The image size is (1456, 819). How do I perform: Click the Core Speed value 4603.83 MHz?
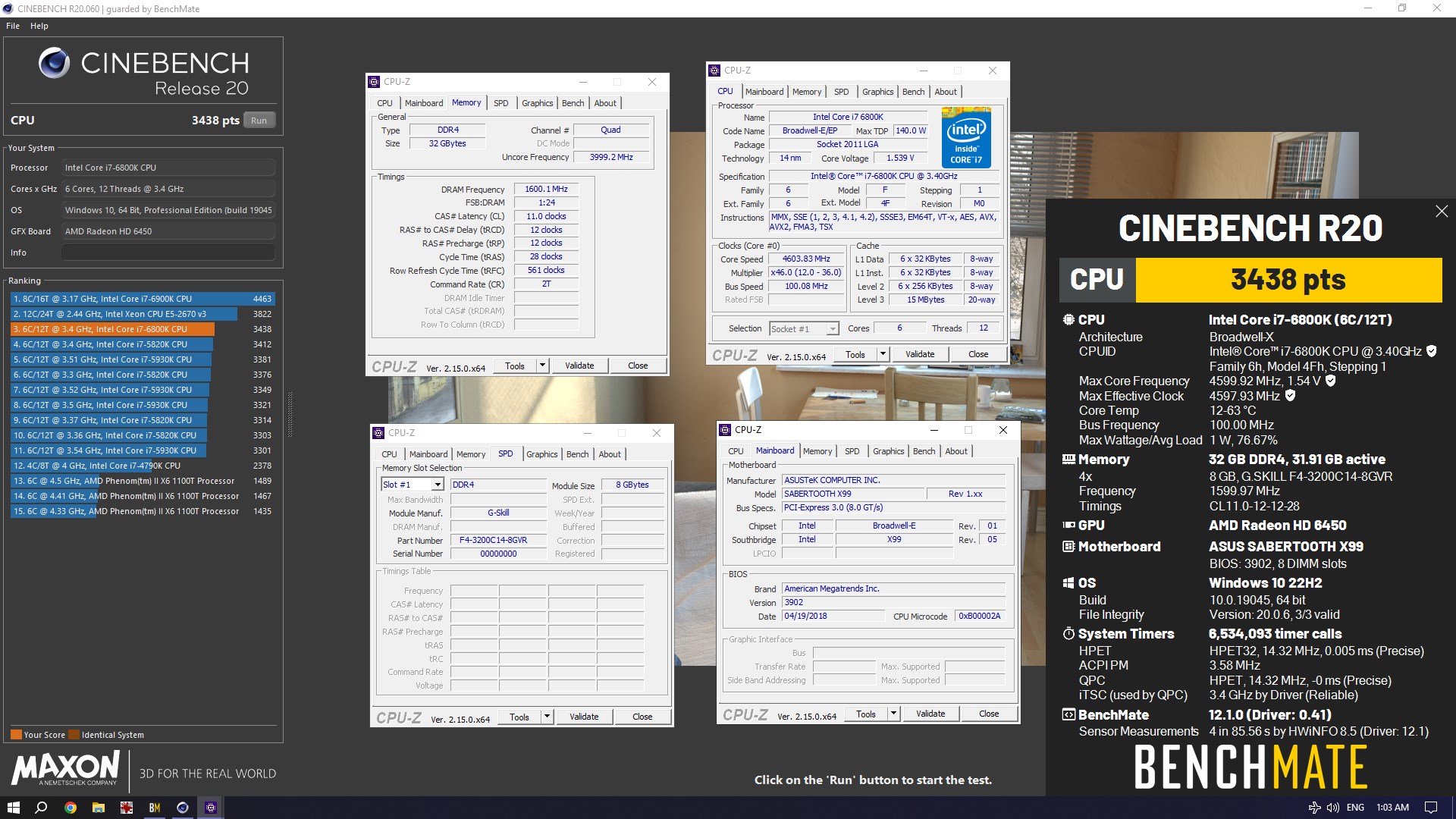(806, 259)
